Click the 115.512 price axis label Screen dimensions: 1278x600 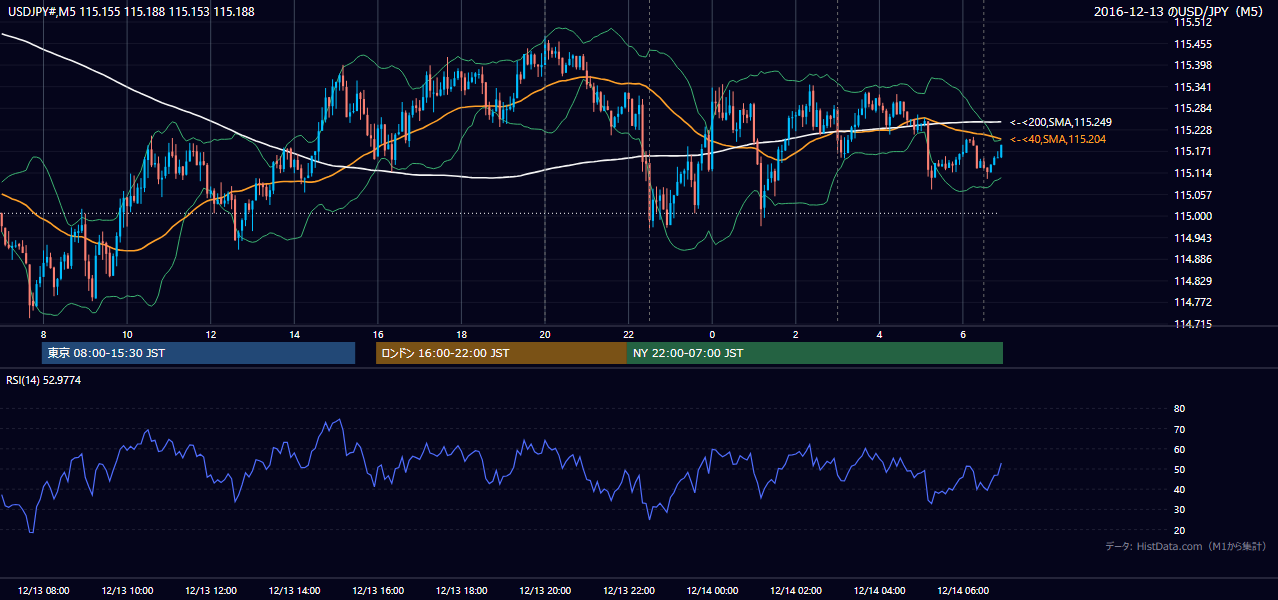tap(1192, 22)
